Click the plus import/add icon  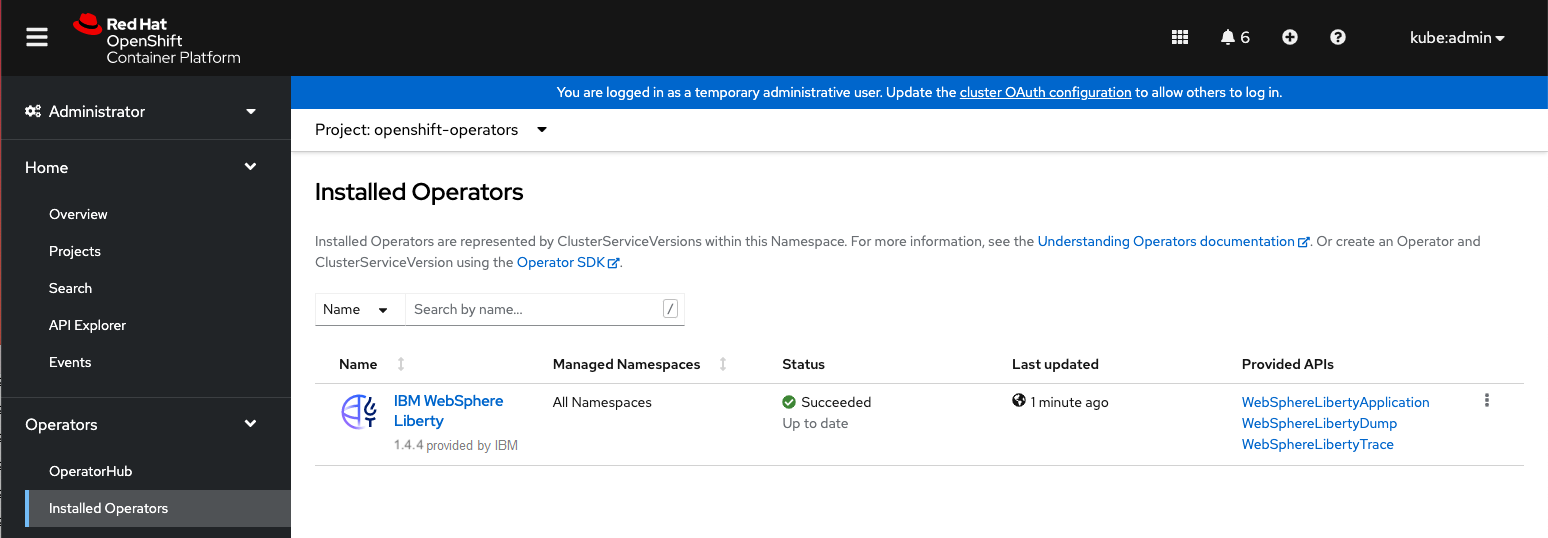pos(1290,37)
